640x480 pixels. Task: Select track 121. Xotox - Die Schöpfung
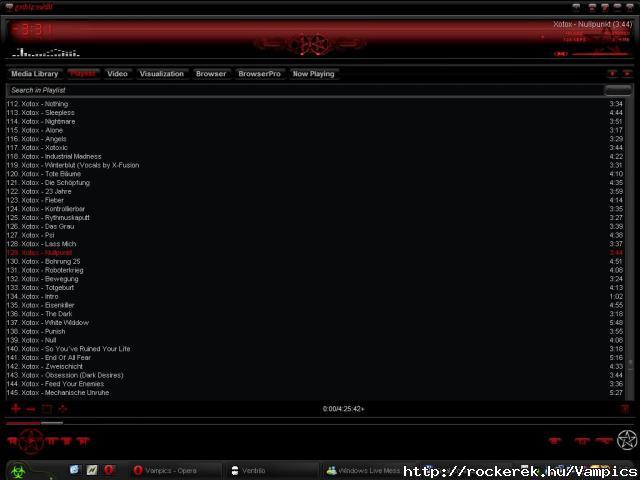[x=314, y=183]
